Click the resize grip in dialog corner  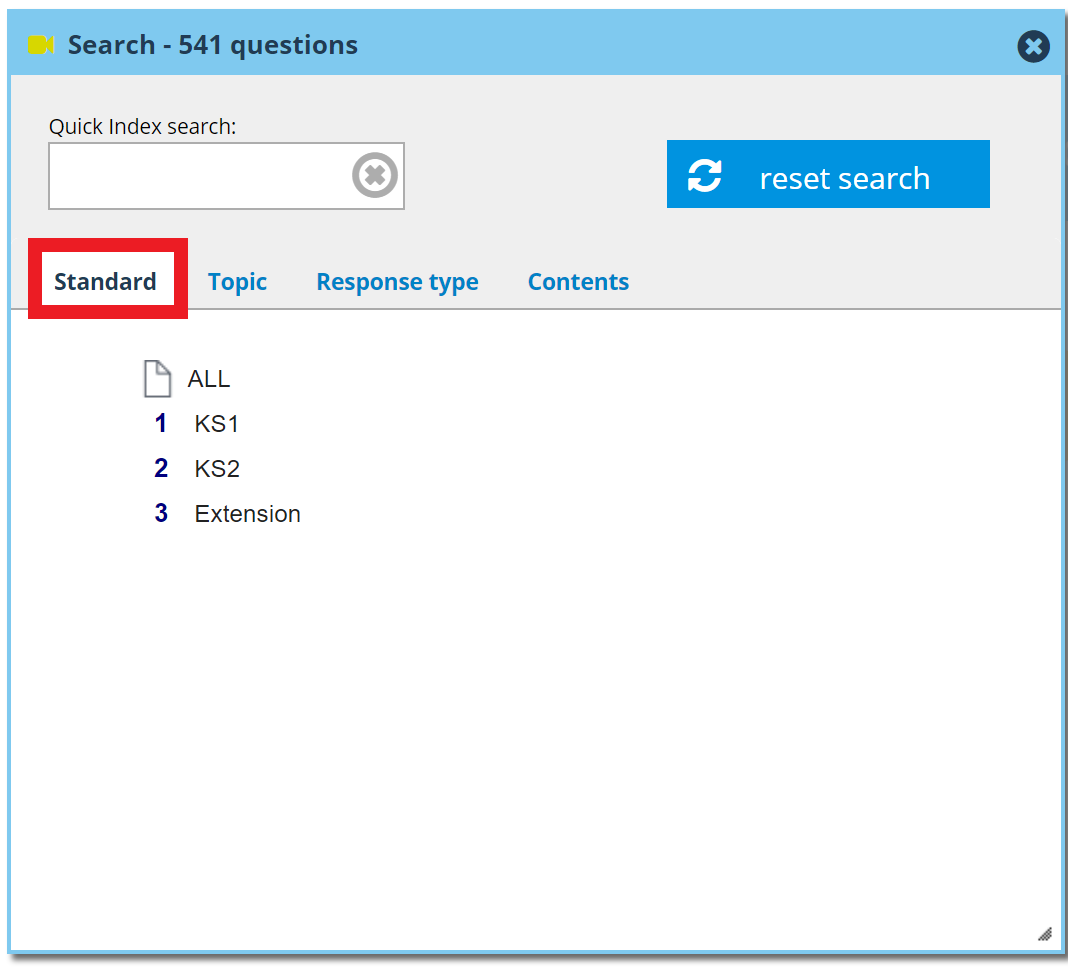point(1044,934)
